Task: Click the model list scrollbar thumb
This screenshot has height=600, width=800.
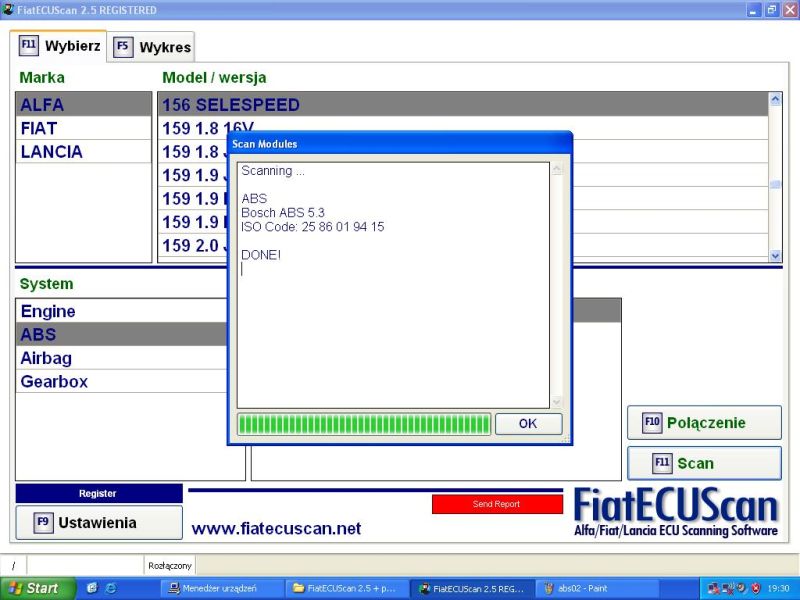Action: [775, 185]
